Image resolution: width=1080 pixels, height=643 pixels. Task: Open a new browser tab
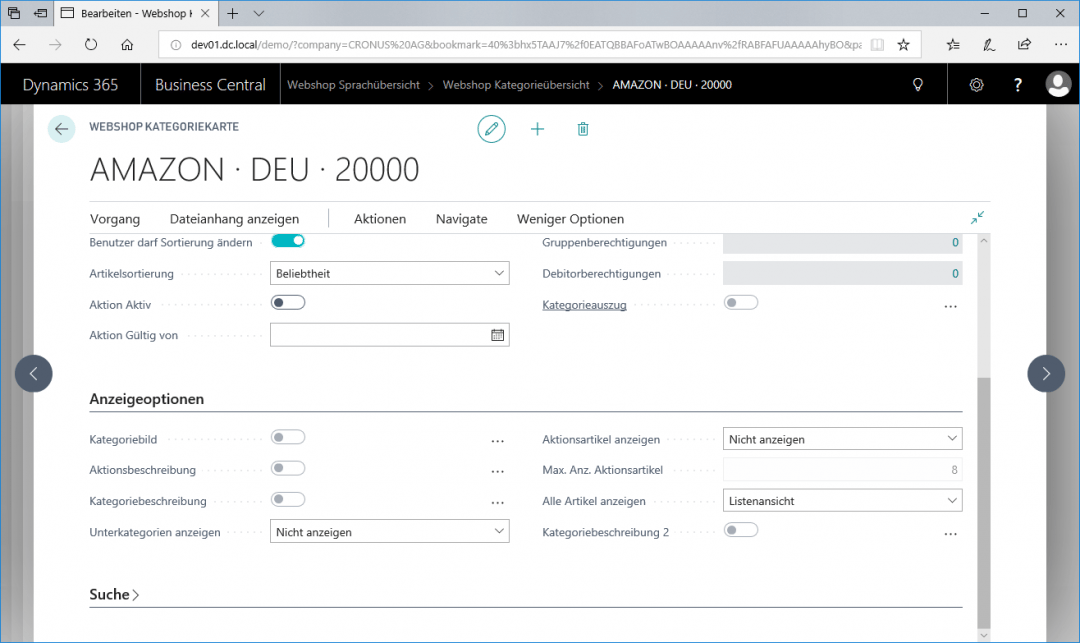coord(233,13)
